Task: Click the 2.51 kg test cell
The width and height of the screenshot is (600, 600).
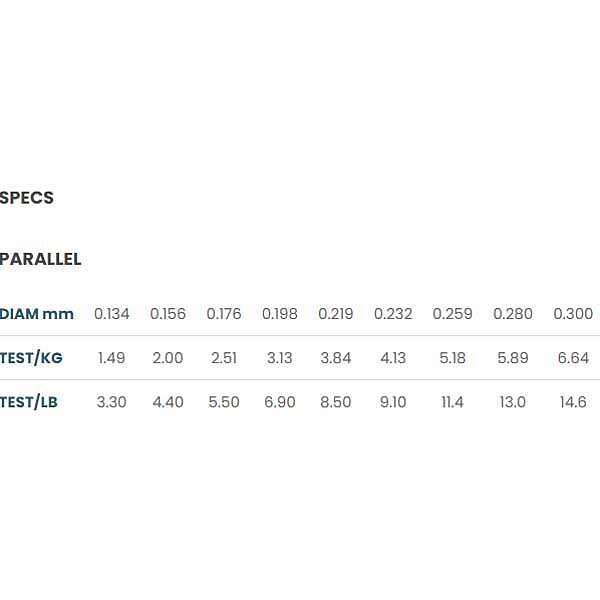Action: coord(224,358)
